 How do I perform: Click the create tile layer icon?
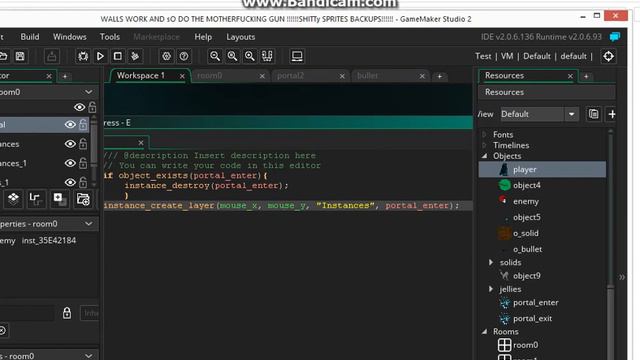pos(13,199)
